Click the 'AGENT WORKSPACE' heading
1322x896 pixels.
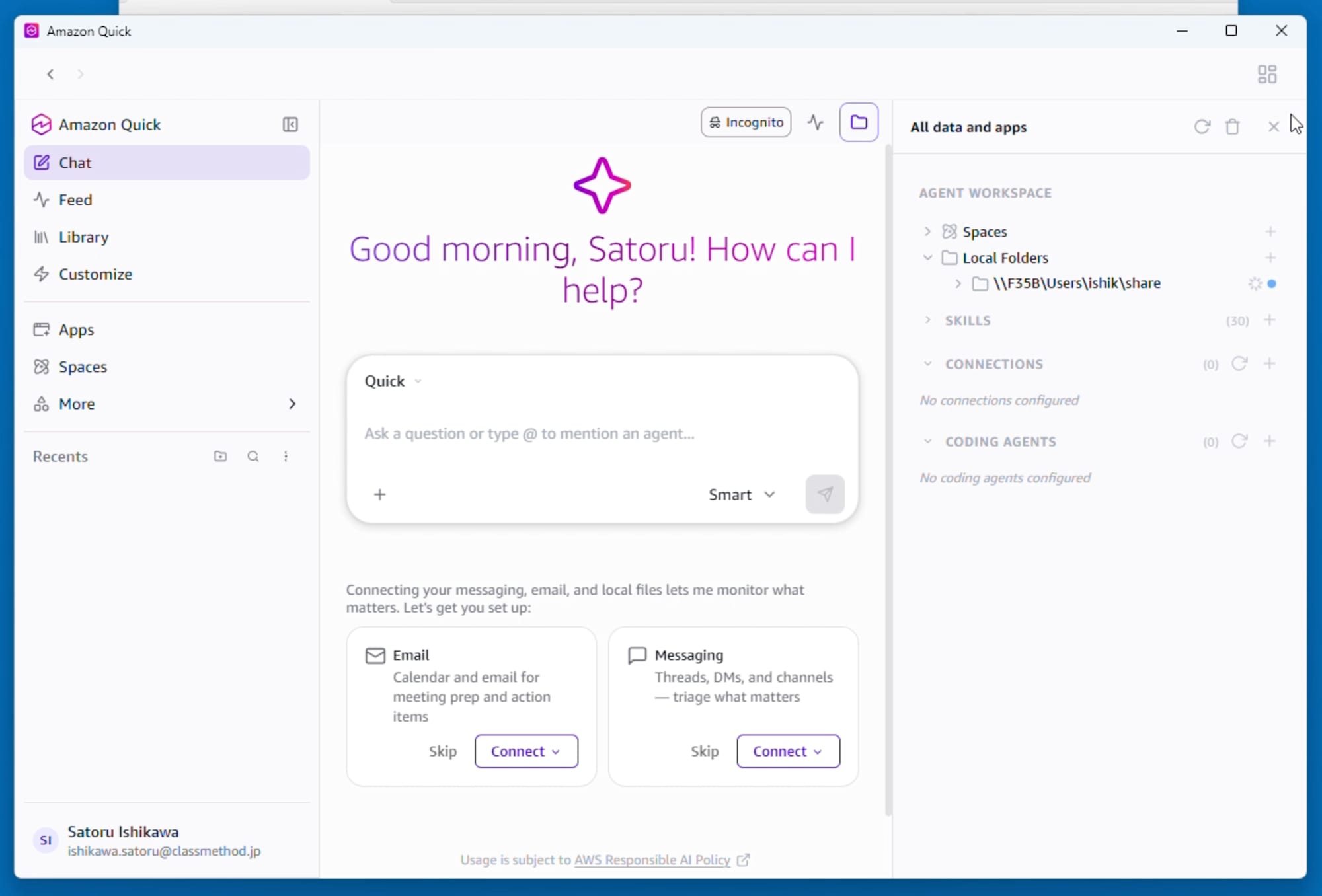[x=985, y=193]
